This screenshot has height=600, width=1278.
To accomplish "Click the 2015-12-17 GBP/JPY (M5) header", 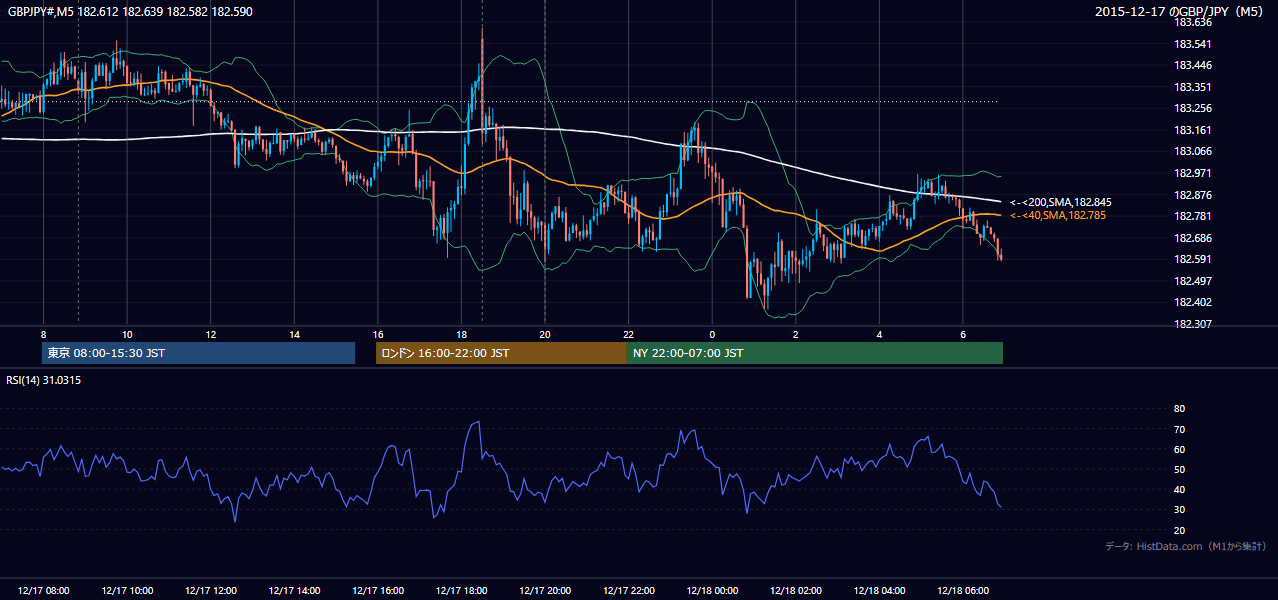I will coord(1179,12).
